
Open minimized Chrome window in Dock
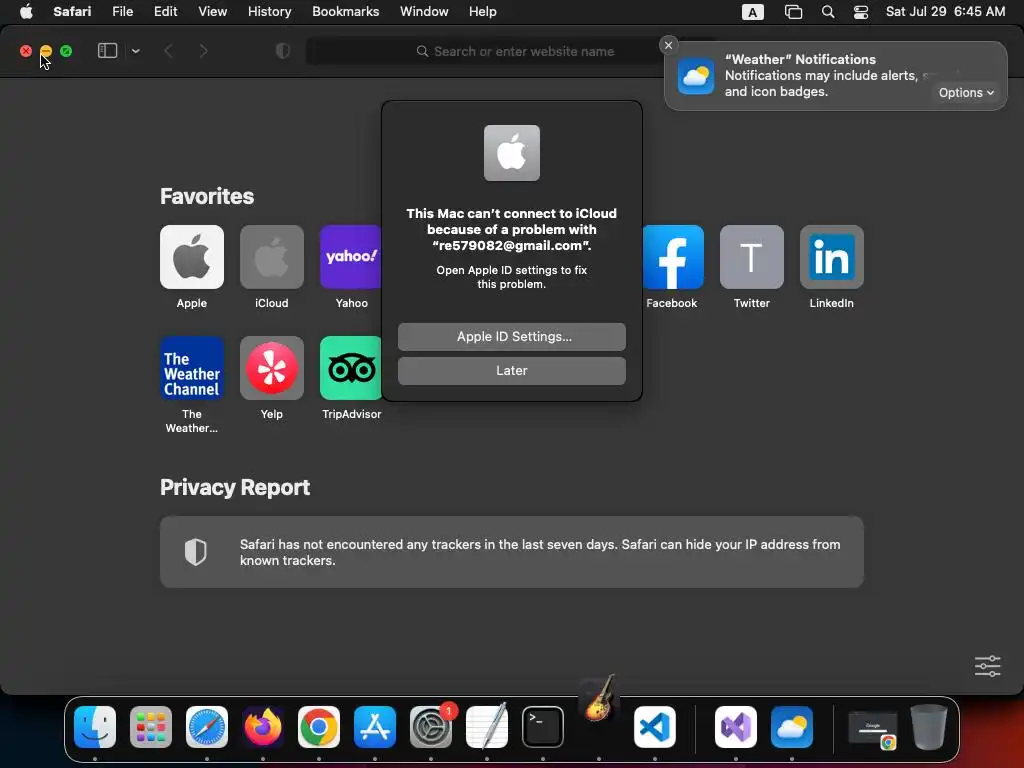(x=872, y=729)
